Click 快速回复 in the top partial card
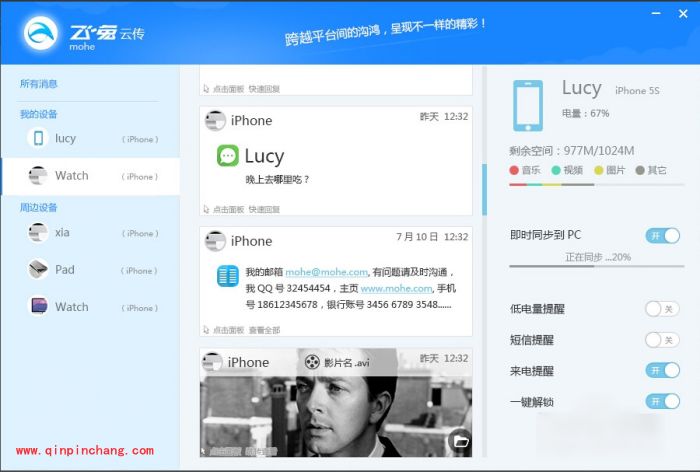Image resolution: width=700 pixels, height=472 pixels. pyautogui.click(x=264, y=89)
